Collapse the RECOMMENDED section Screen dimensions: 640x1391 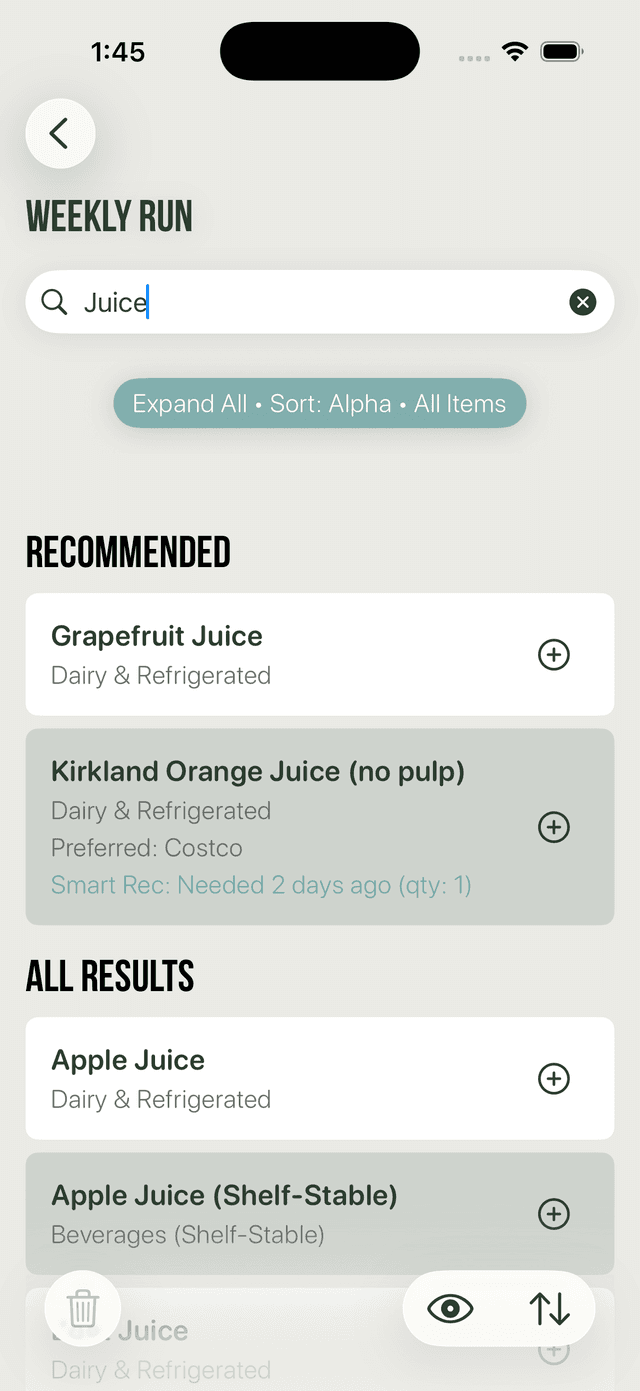pyautogui.click(x=128, y=551)
